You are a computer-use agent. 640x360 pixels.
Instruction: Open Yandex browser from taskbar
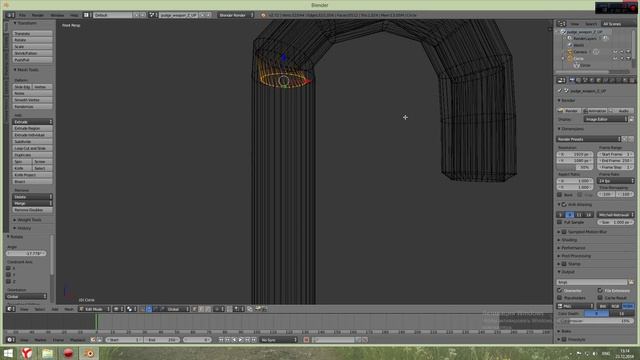(x=27, y=353)
